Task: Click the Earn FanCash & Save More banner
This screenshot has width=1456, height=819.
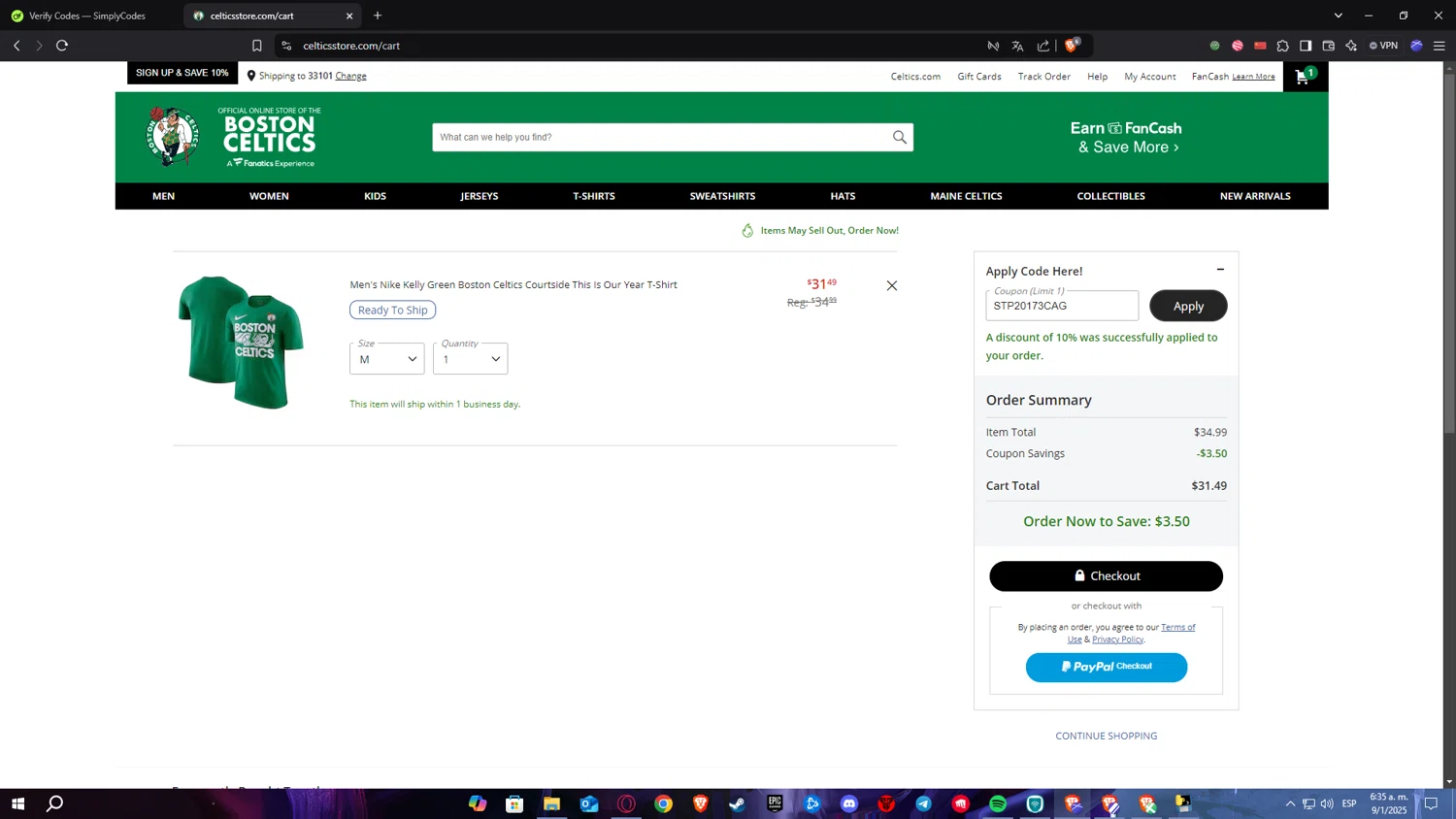Action: tap(1126, 137)
